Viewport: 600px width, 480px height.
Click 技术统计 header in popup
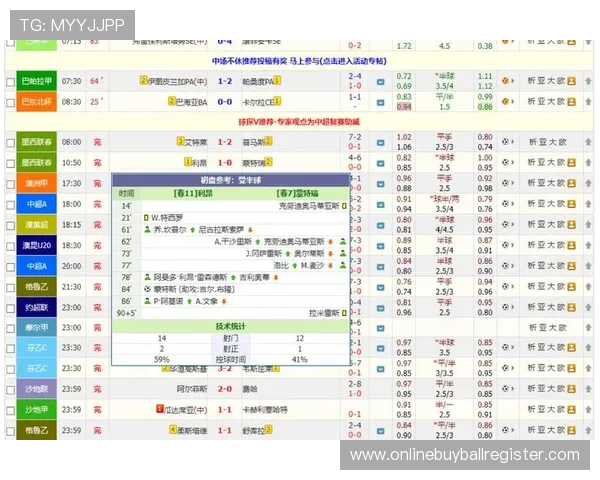click(x=231, y=327)
